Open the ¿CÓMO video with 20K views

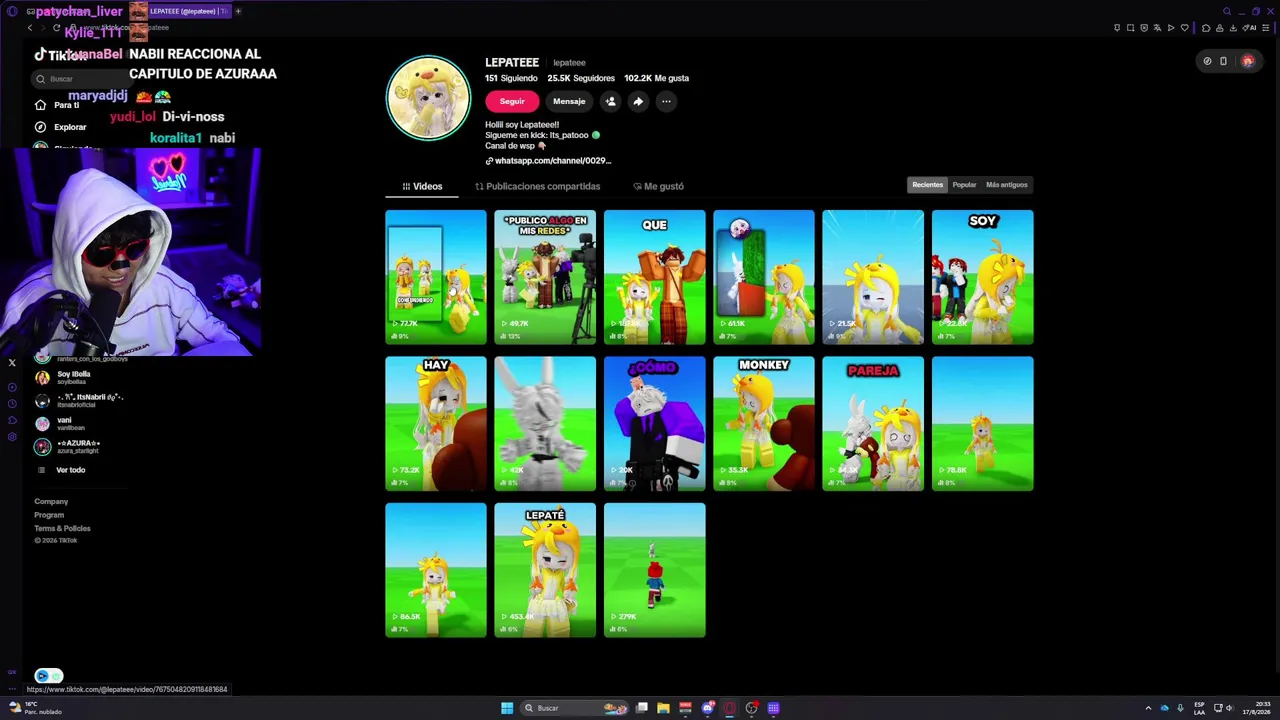[x=654, y=424]
